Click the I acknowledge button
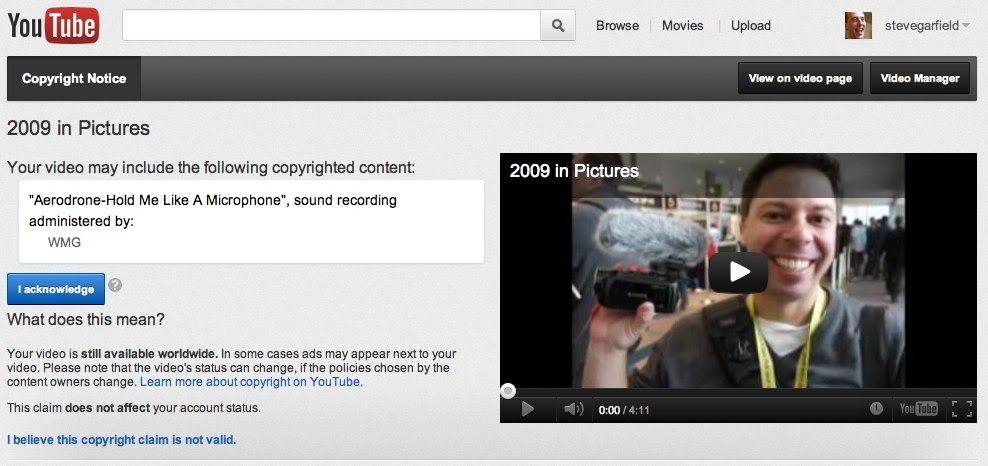The image size is (988, 466). click(55, 289)
